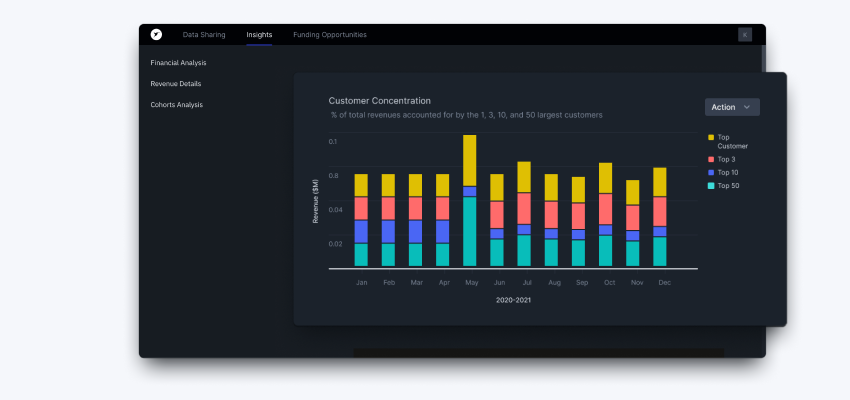Click the tall May bar's teal segment
The width and height of the screenshot is (850, 400).
pos(470,230)
